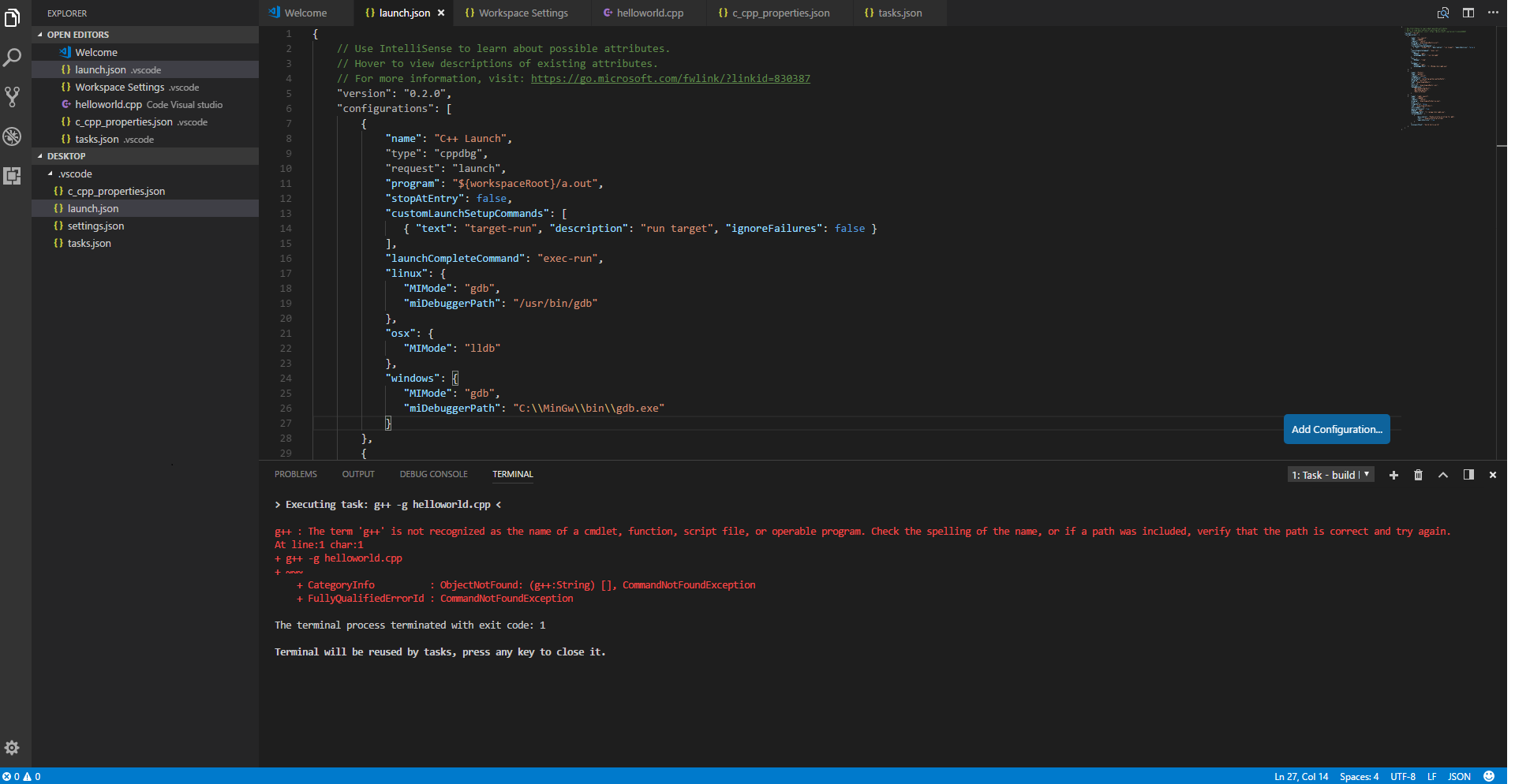The image size is (1515, 784).
Task: Maximize the panel with chevron
Action: 1442,474
